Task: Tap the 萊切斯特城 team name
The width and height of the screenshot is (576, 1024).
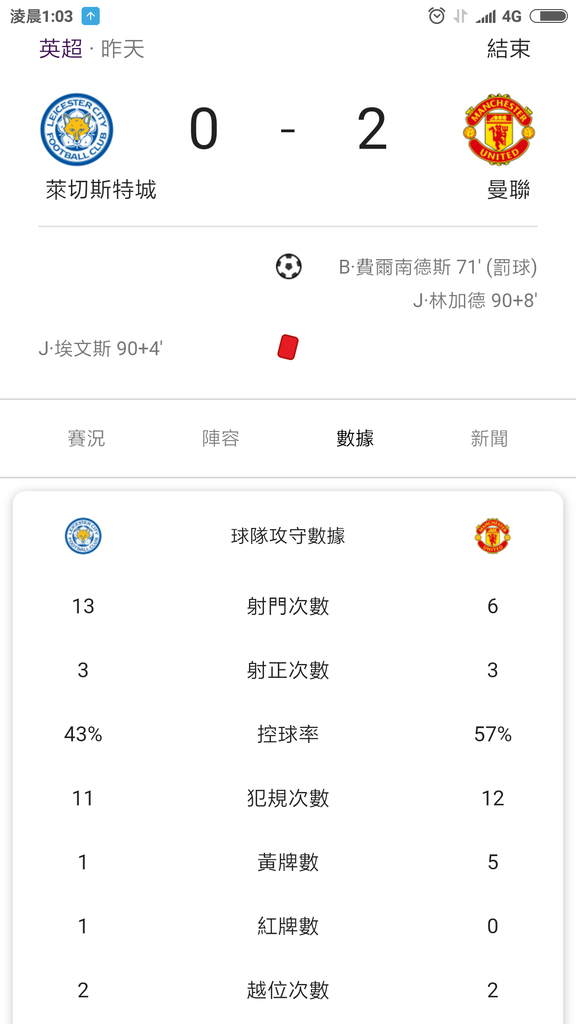Action: click(101, 190)
